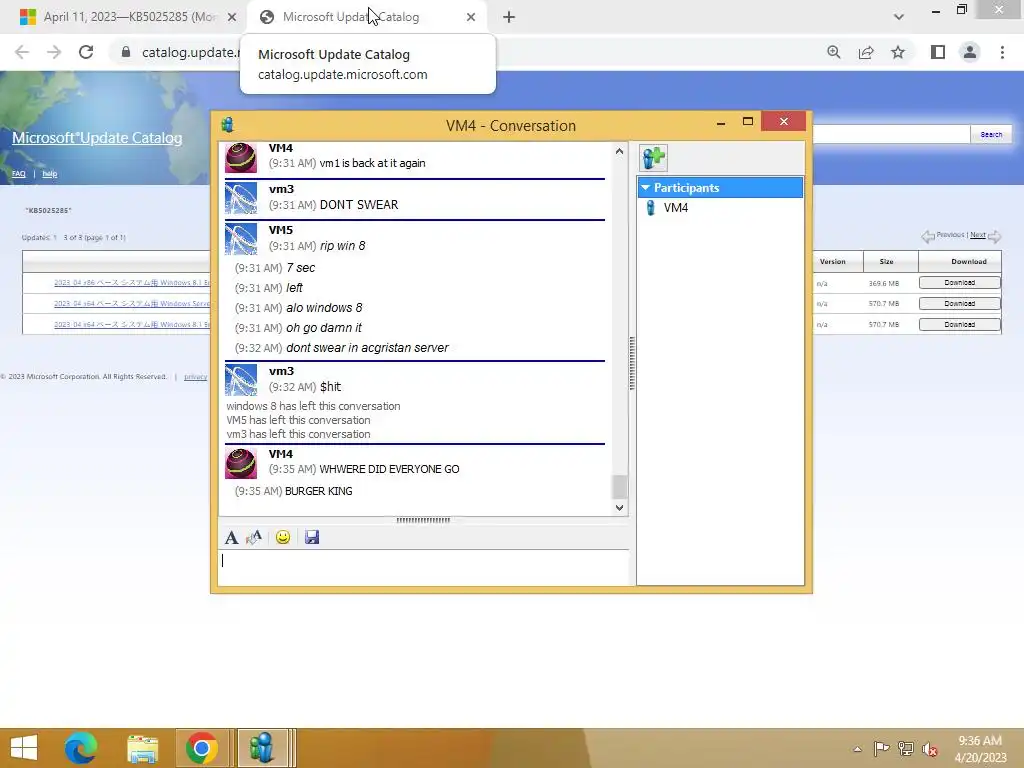This screenshot has width=1024, height=768.
Task: Open the Microsoft Update Catalog home link
Action: point(97,138)
